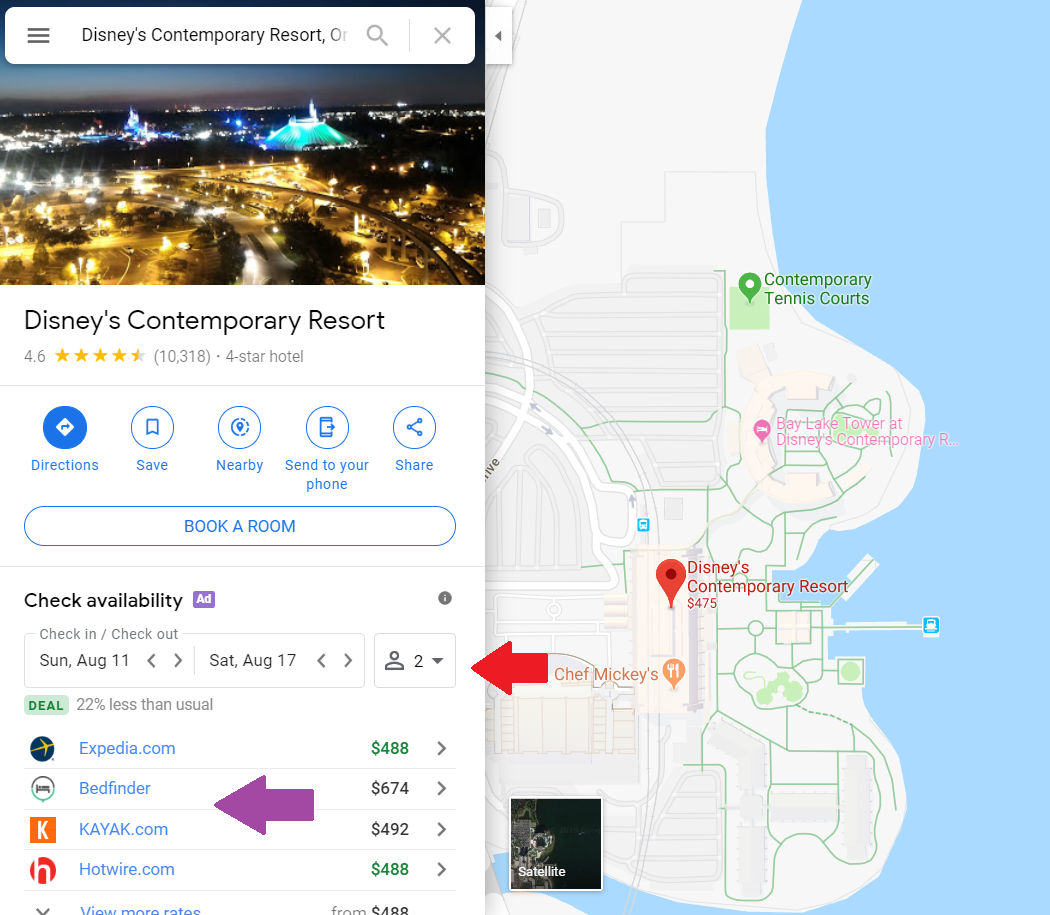This screenshot has width=1050, height=915.
Task: Open Bedfinder rate link
Action: 115,788
